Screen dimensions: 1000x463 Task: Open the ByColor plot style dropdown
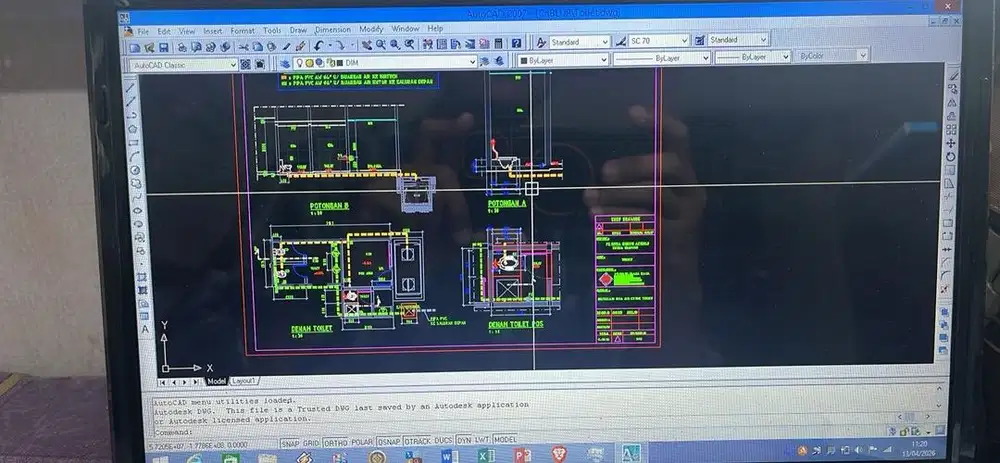point(831,56)
